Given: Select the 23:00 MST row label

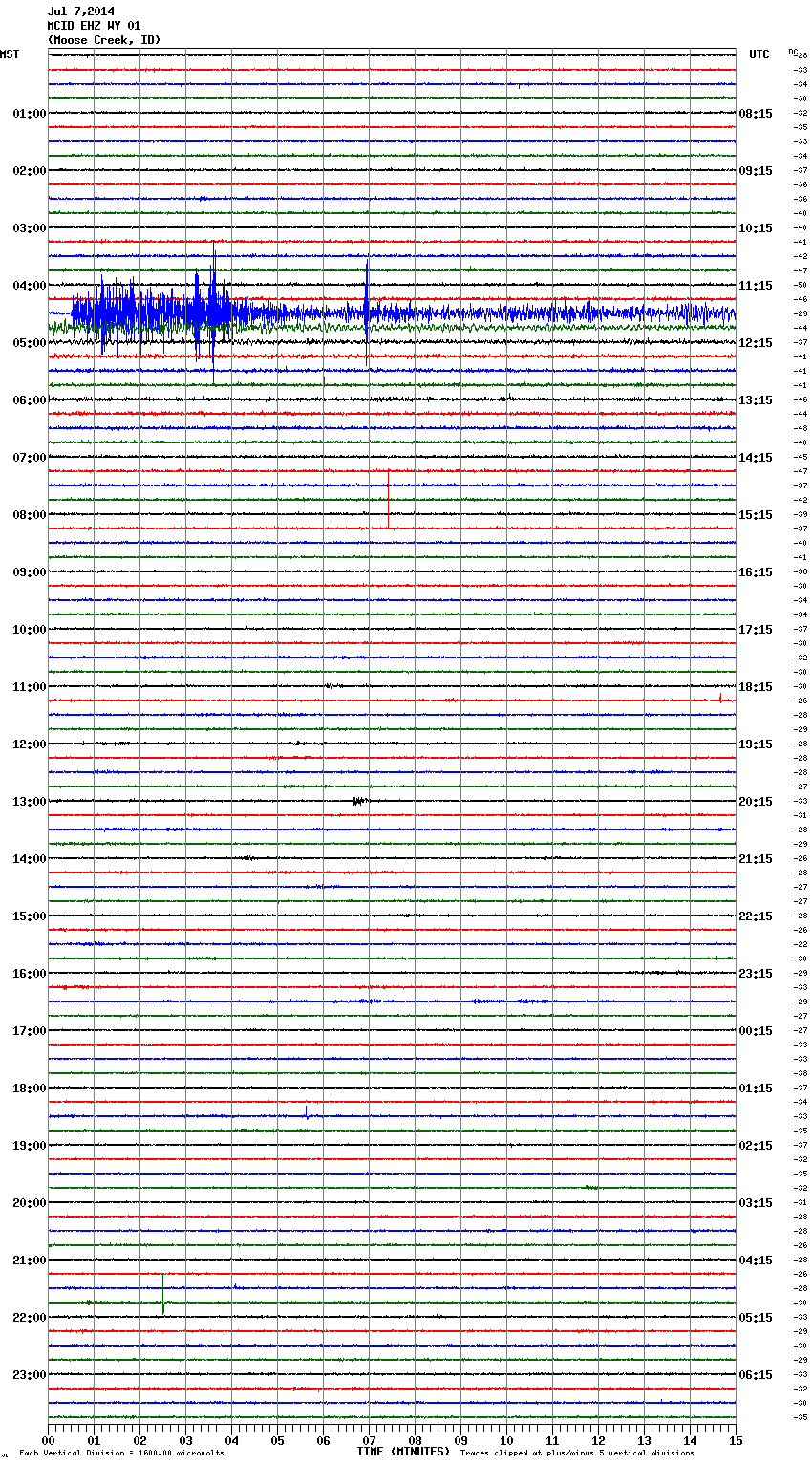Looking at the screenshot, I should (x=30, y=1375).
